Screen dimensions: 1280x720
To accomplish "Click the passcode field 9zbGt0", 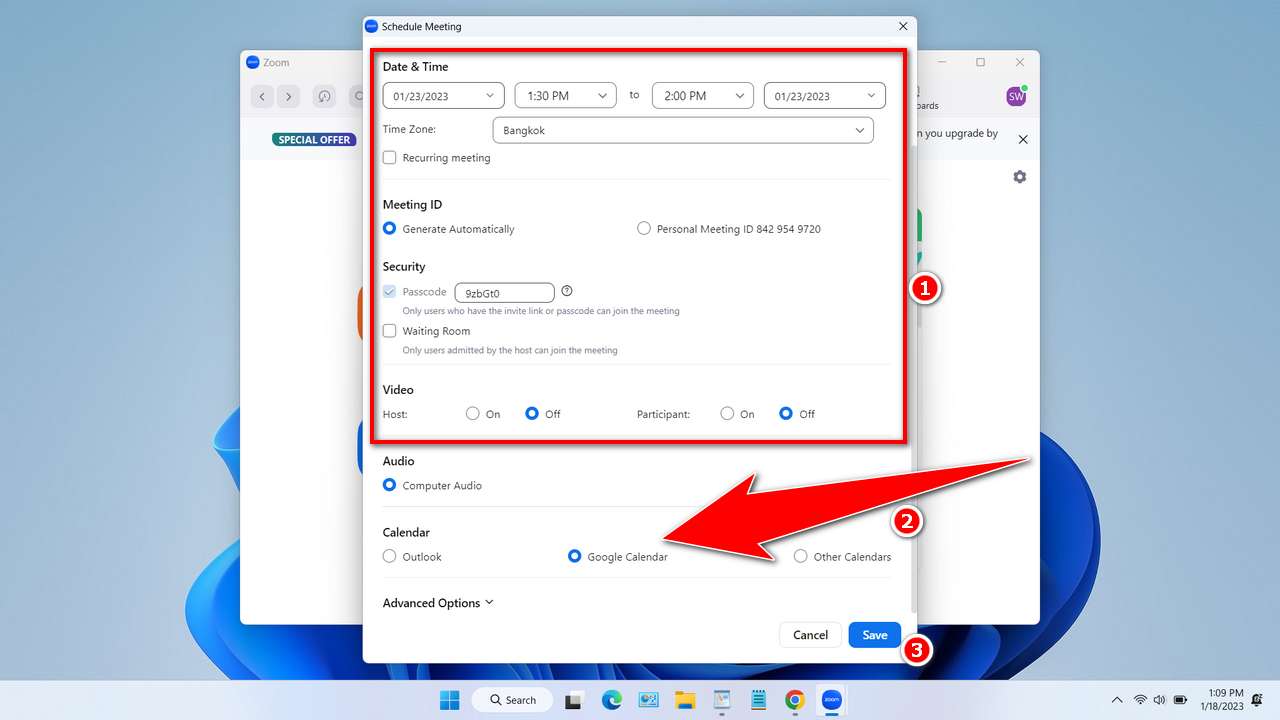I will pos(504,293).
